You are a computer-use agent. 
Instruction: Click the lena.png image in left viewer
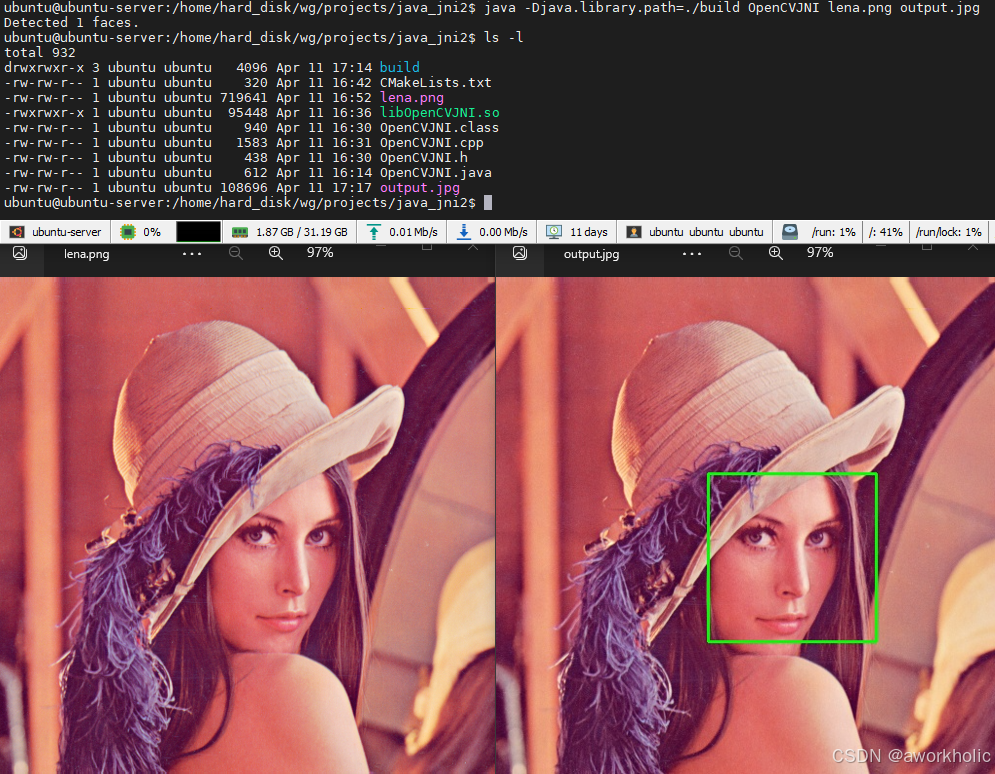[247, 525]
